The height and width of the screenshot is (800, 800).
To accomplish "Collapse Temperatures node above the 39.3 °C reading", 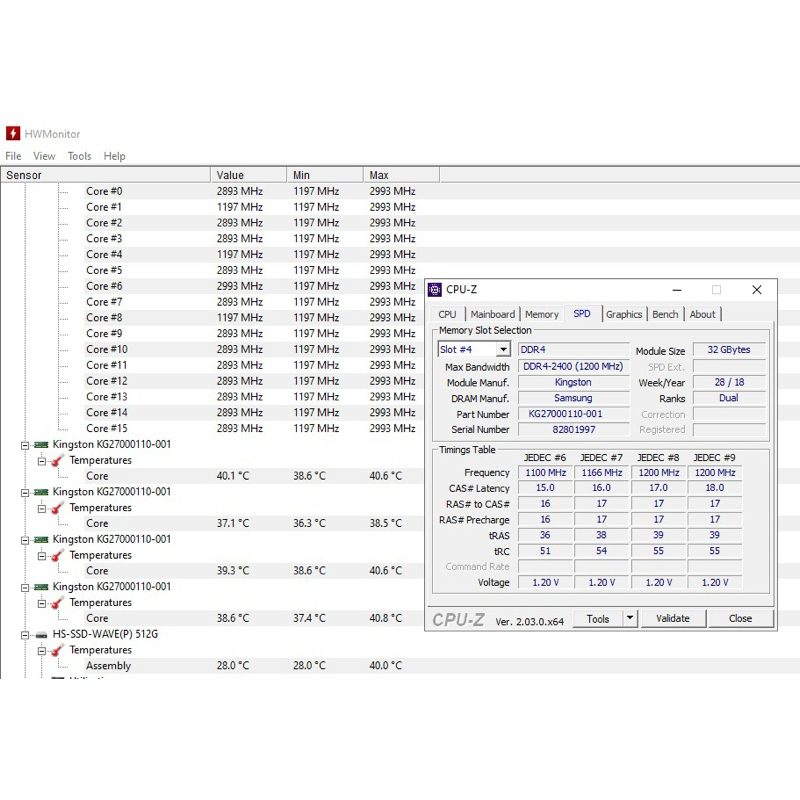I will pos(42,555).
